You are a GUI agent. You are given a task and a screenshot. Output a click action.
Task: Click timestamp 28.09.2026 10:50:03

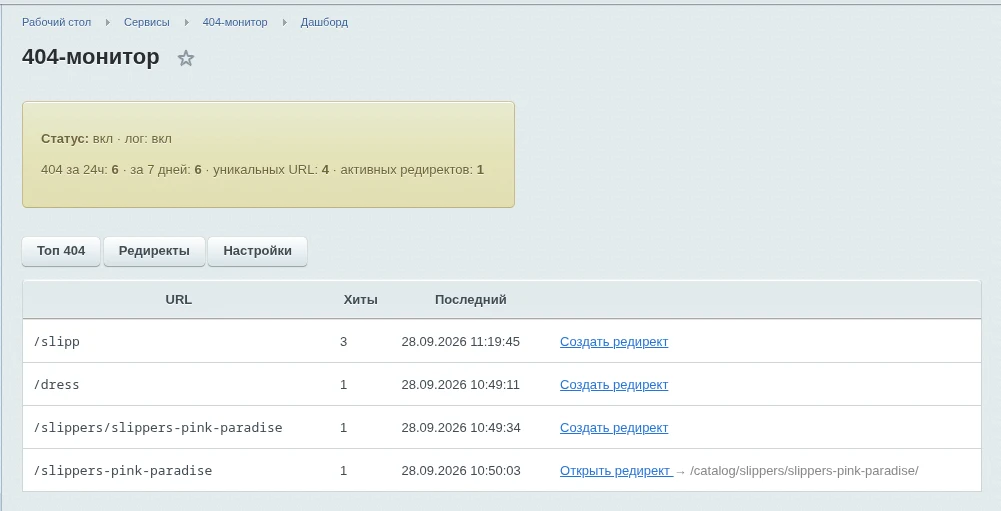click(461, 471)
